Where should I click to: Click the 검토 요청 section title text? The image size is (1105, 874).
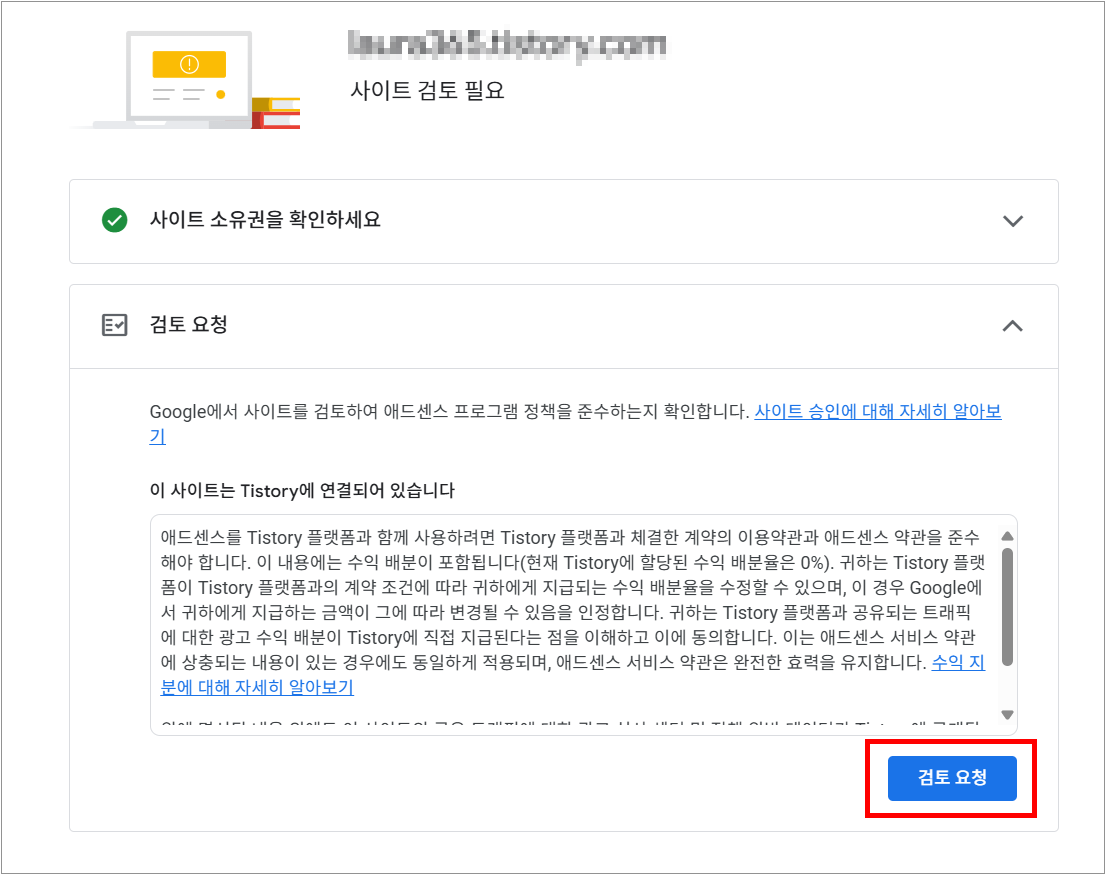coord(188,324)
